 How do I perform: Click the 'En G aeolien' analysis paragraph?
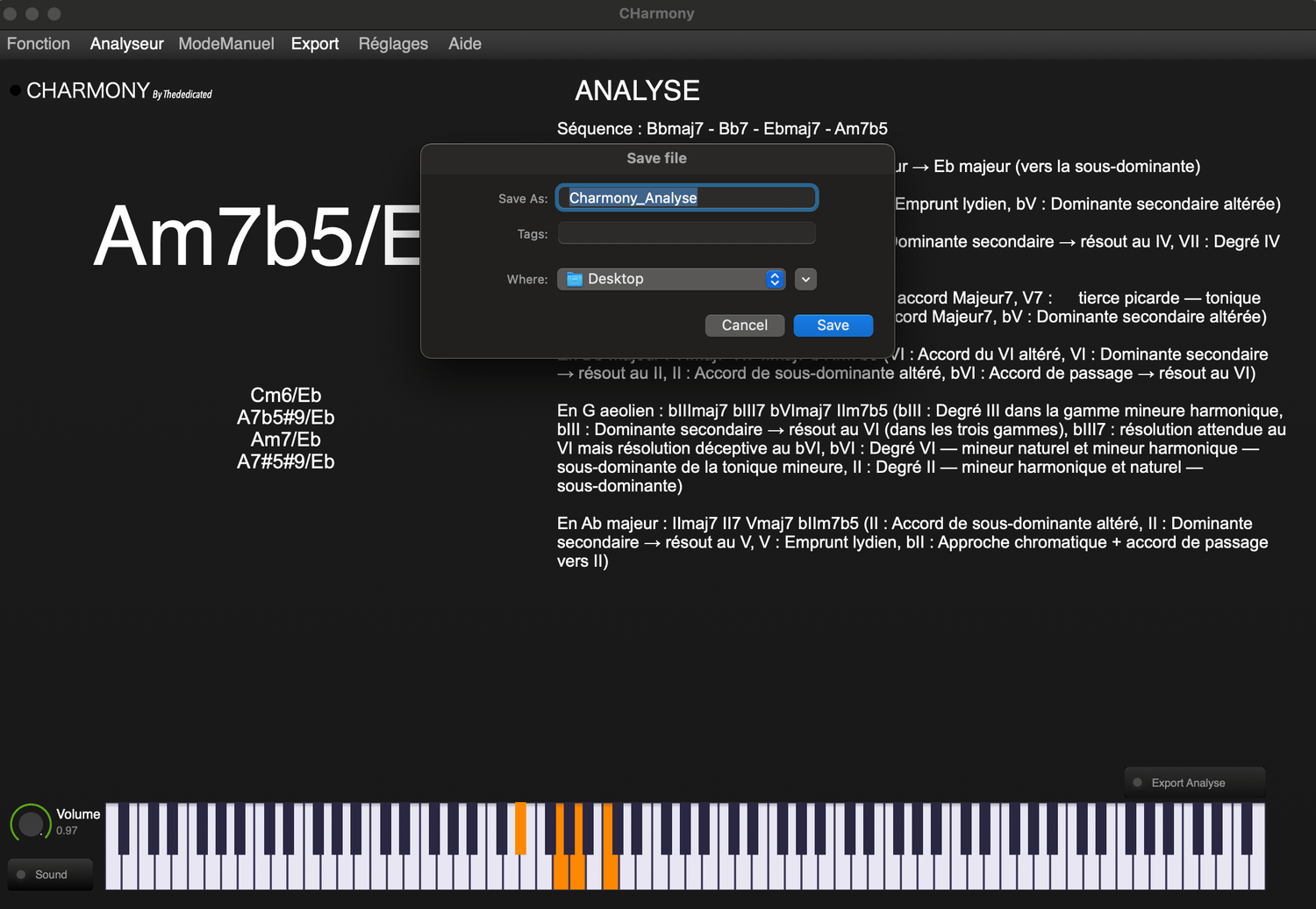coord(921,448)
